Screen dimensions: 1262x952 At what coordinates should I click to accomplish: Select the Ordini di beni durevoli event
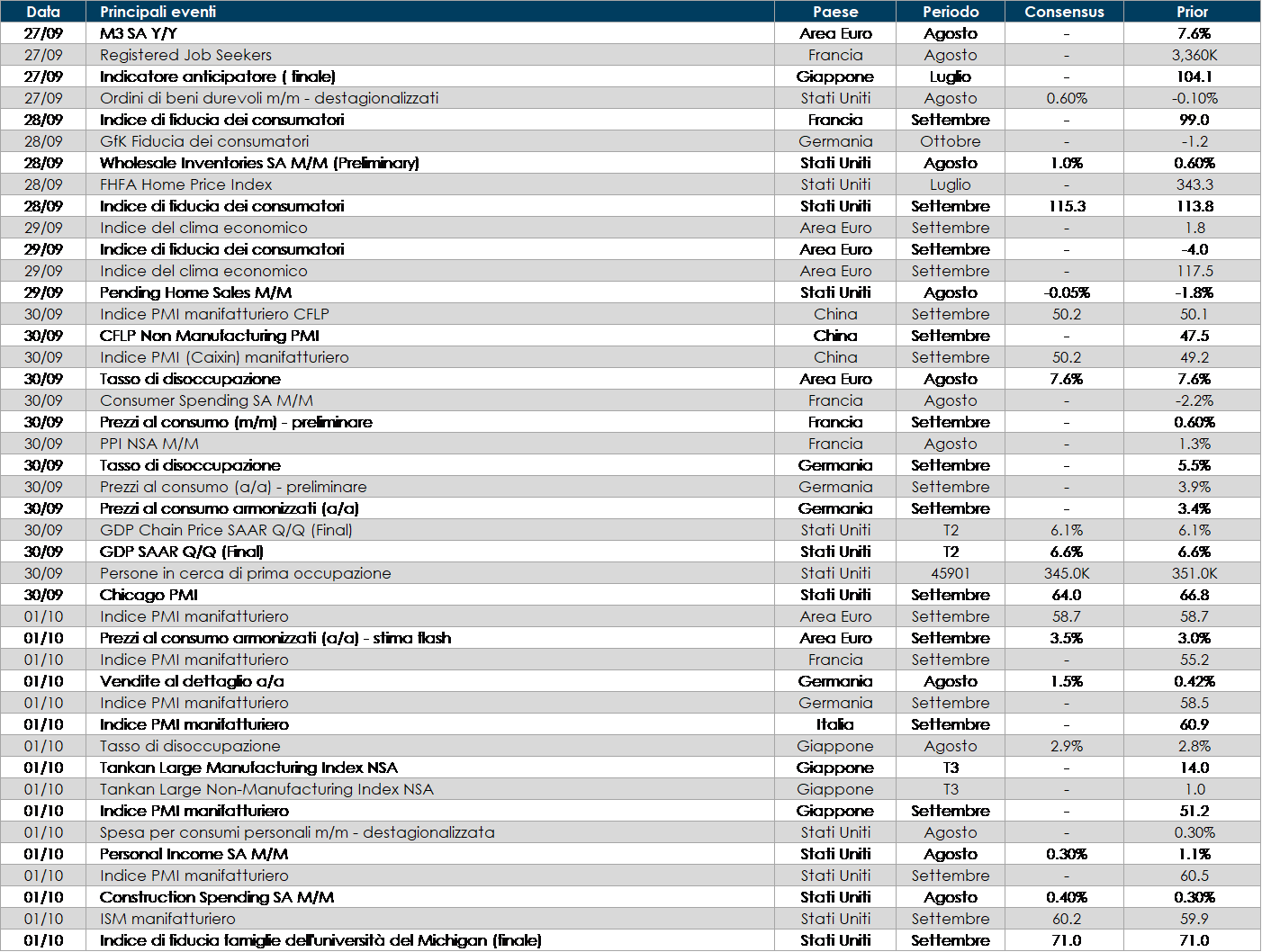coord(269,98)
